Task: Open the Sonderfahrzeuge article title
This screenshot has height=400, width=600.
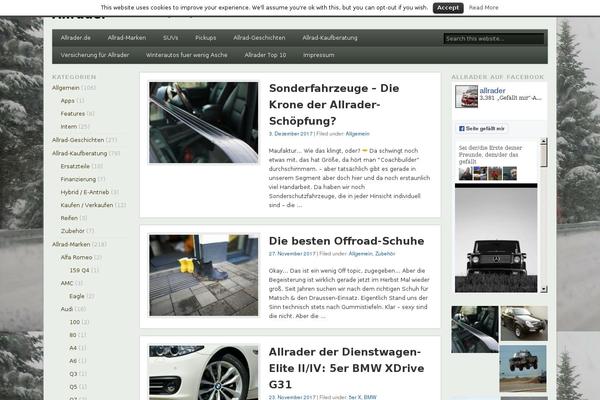Action: point(334,104)
